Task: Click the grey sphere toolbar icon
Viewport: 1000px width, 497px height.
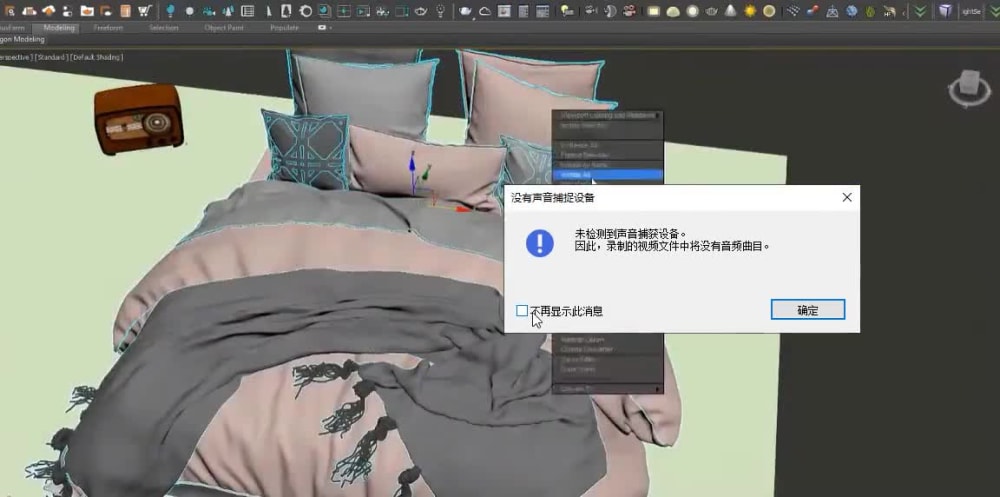Action: tap(189, 11)
